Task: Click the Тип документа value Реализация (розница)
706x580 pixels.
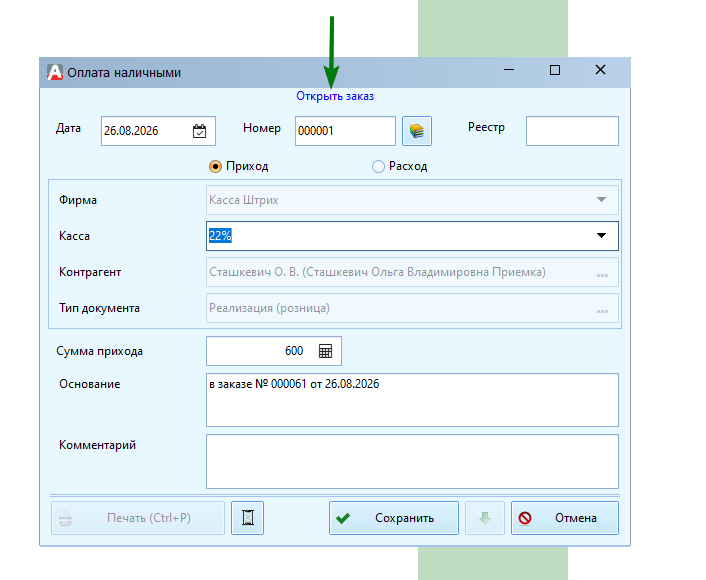Action: pos(269,308)
